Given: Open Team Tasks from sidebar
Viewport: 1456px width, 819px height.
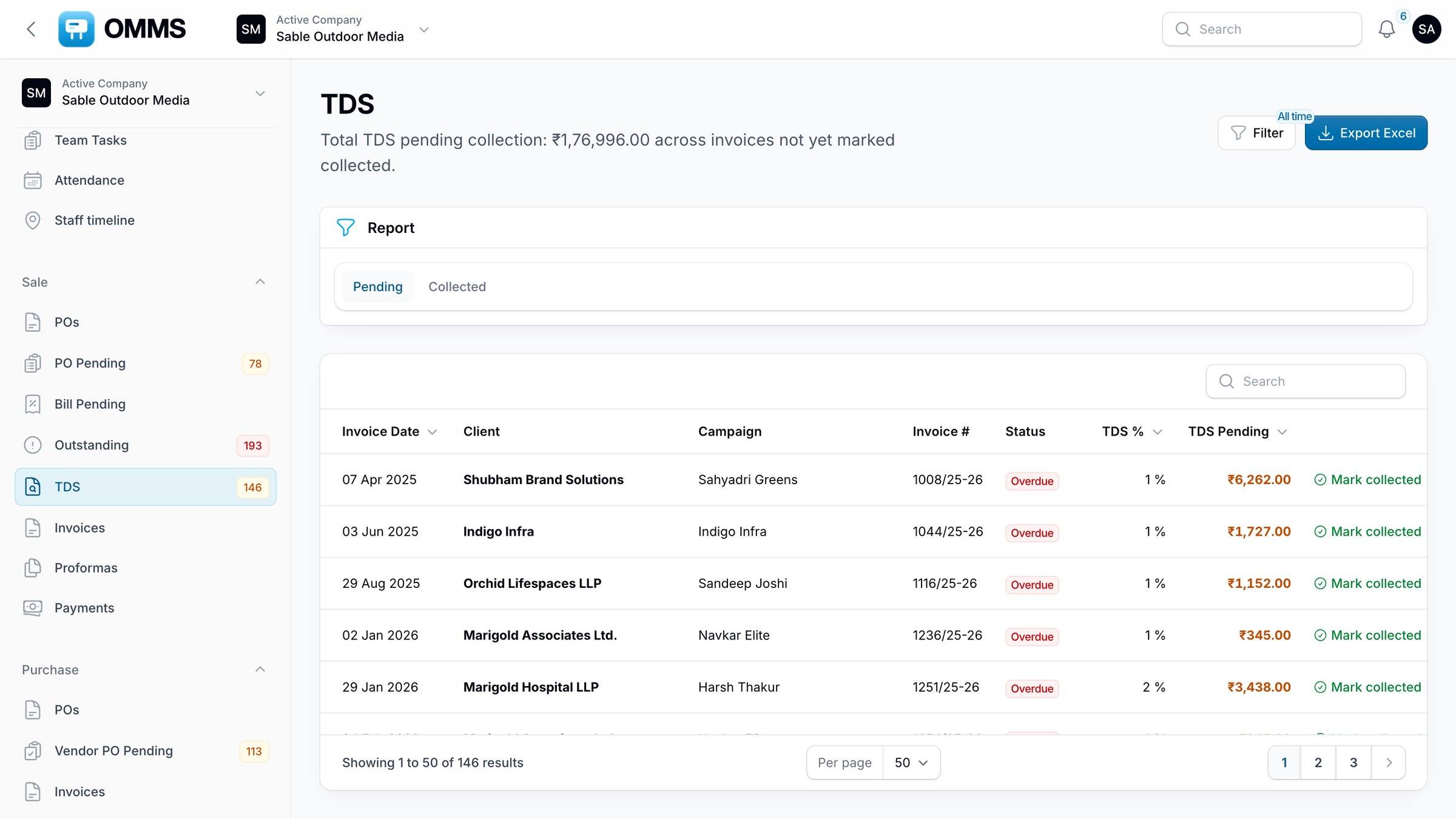Looking at the screenshot, I should point(146,140).
